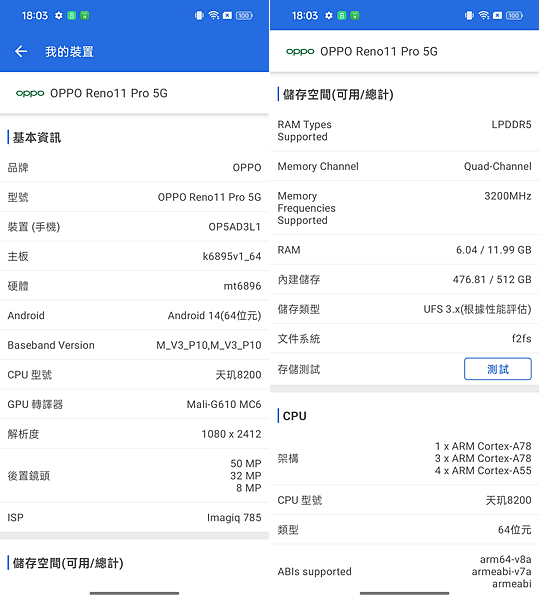539x600 pixels.
Task: Tap the 解析度 value 1080 x 2412
Action: click(x=231, y=434)
